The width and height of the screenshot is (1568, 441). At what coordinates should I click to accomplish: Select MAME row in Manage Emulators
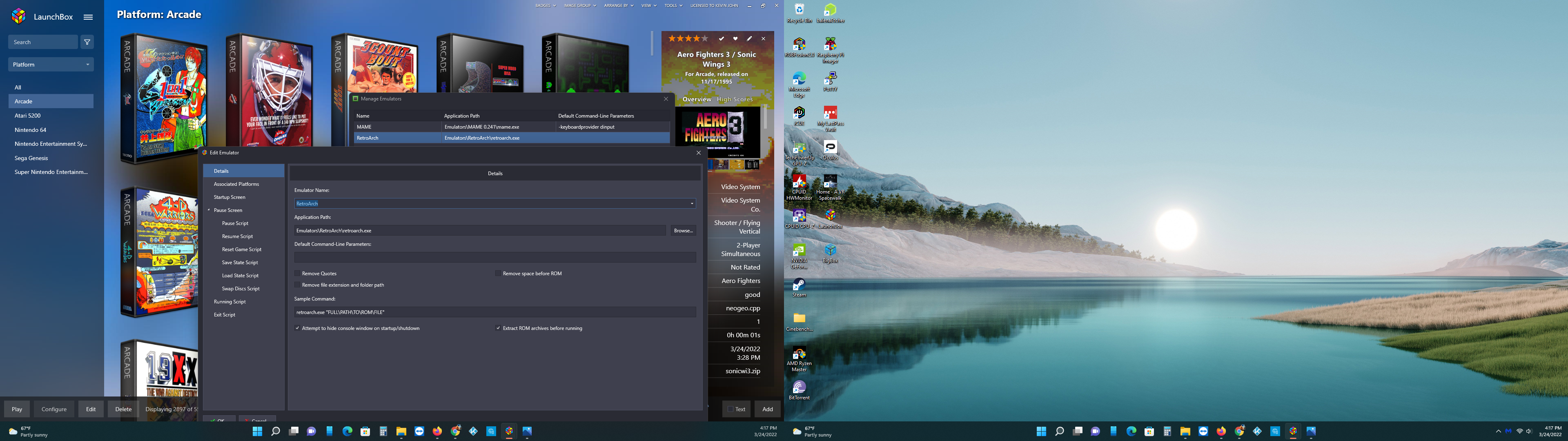tap(511, 127)
